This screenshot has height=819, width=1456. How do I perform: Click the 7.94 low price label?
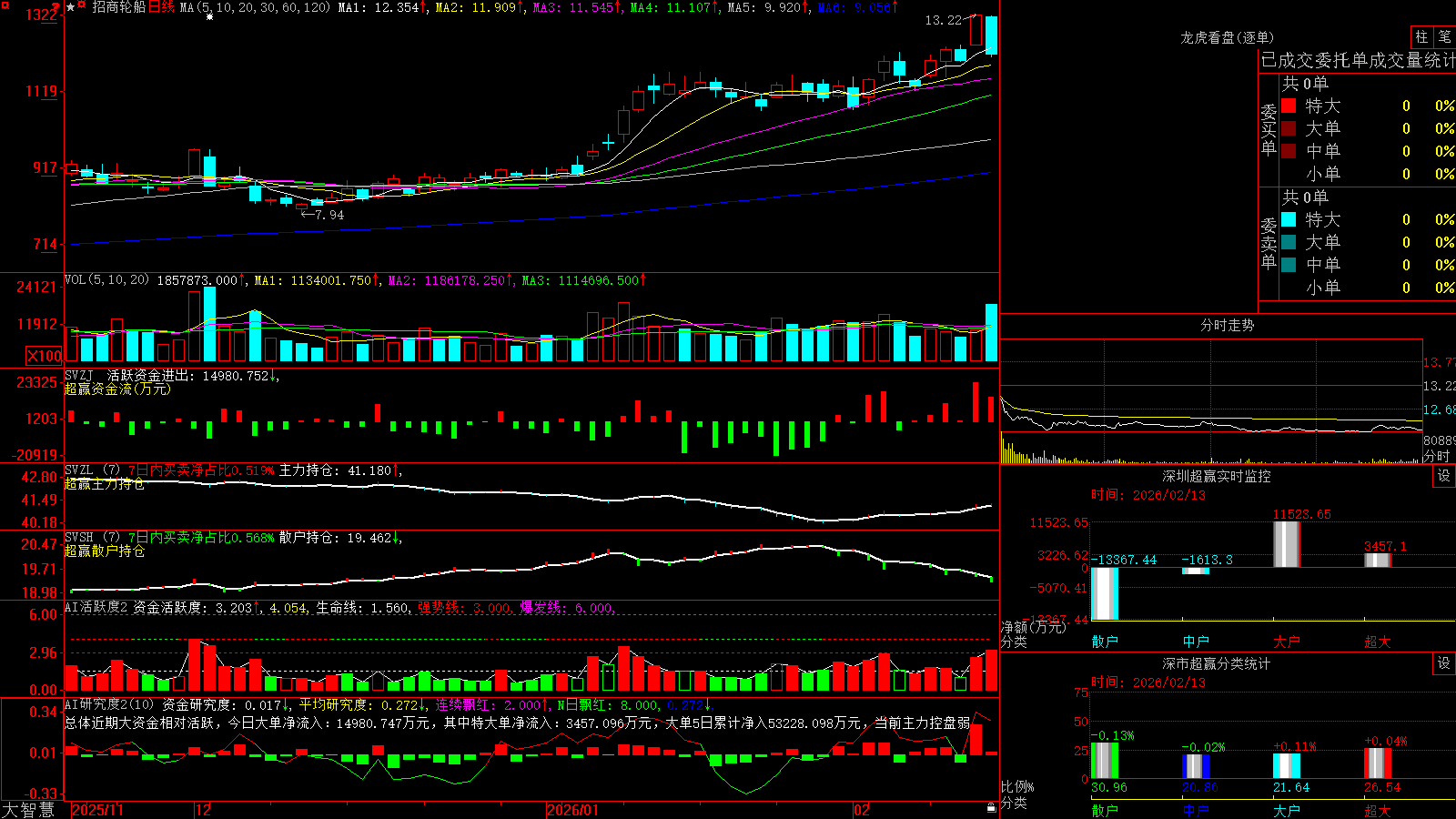click(x=329, y=215)
